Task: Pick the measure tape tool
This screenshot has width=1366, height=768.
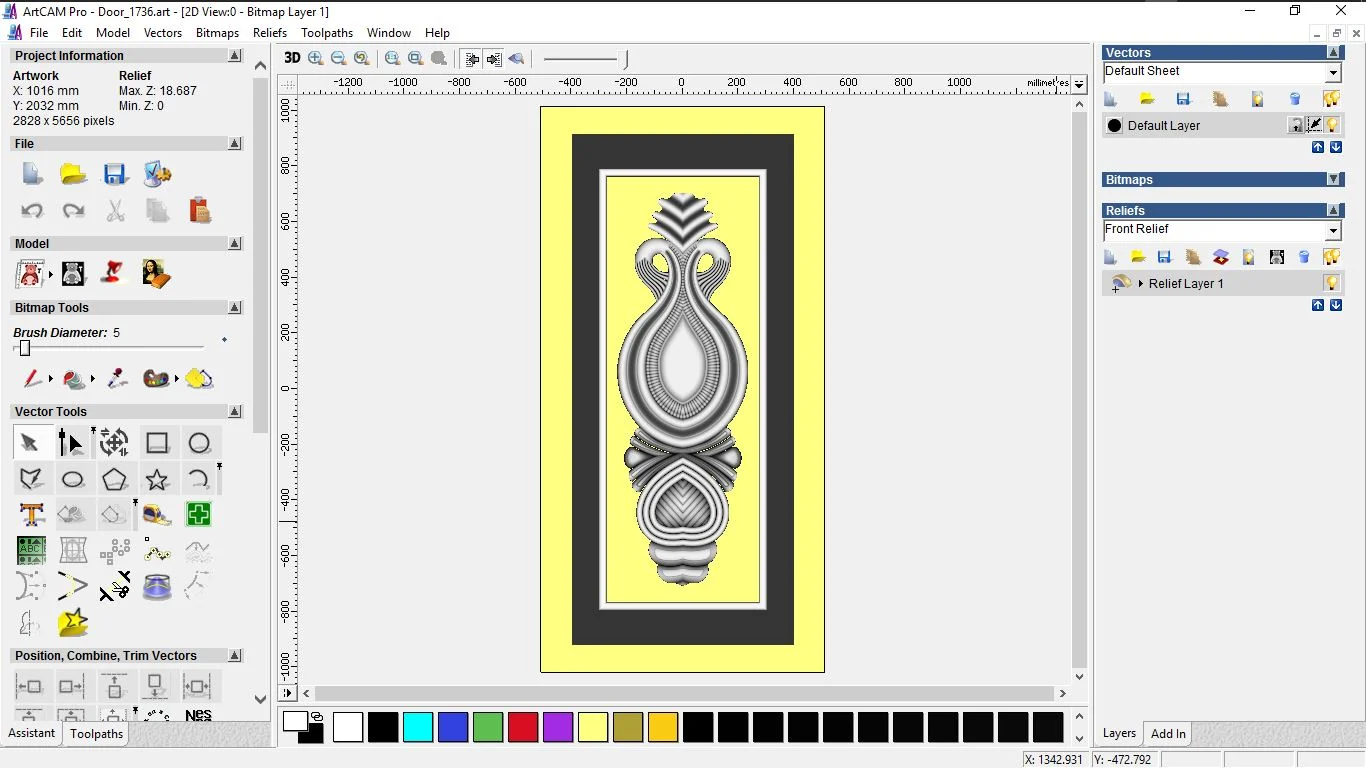Action: click(157, 515)
